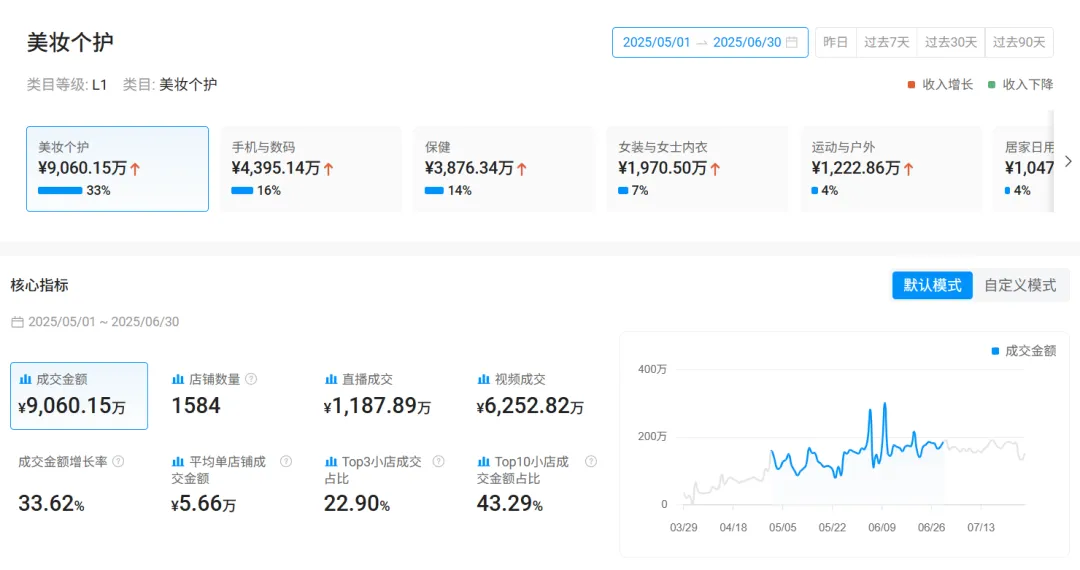Image resolution: width=1080 pixels, height=570 pixels.
Task: Click the 类目等级: L1 label
Action: point(67,85)
